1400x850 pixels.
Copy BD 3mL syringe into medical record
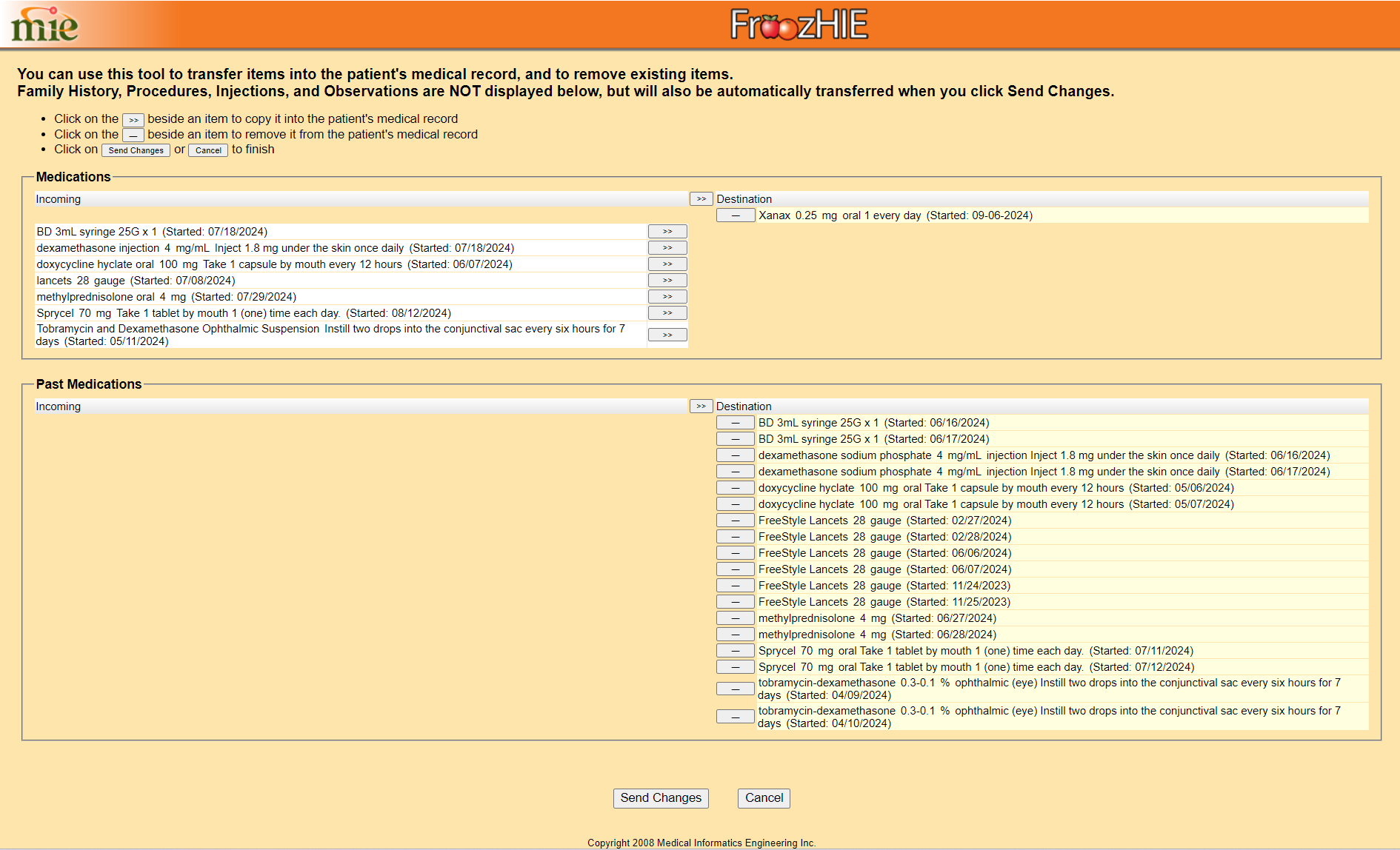tap(667, 232)
